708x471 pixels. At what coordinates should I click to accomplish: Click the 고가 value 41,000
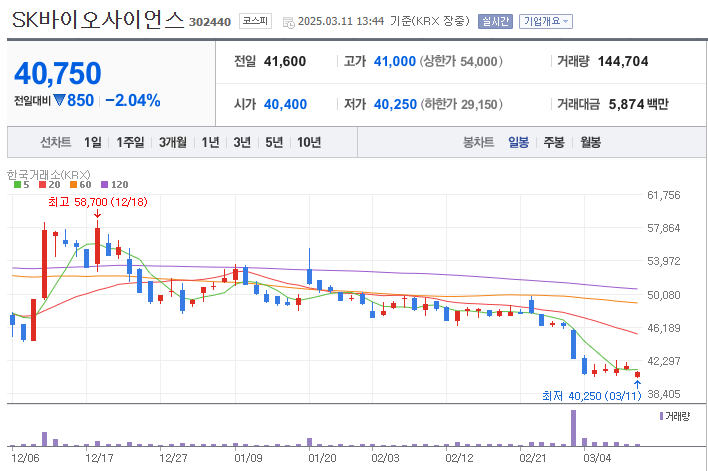(395, 61)
